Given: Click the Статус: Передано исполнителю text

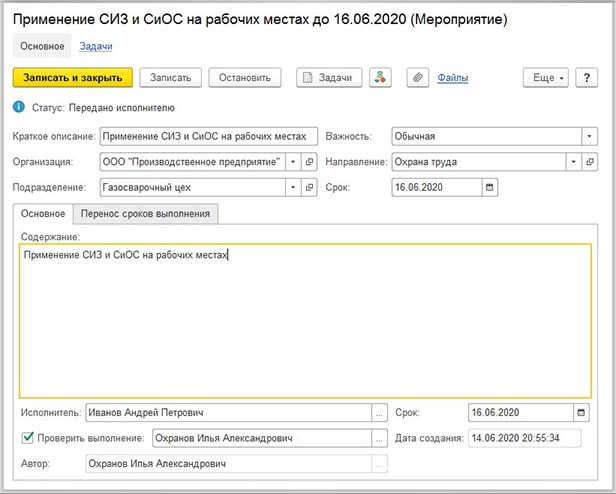Looking at the screenshot, I should [103, 108].
